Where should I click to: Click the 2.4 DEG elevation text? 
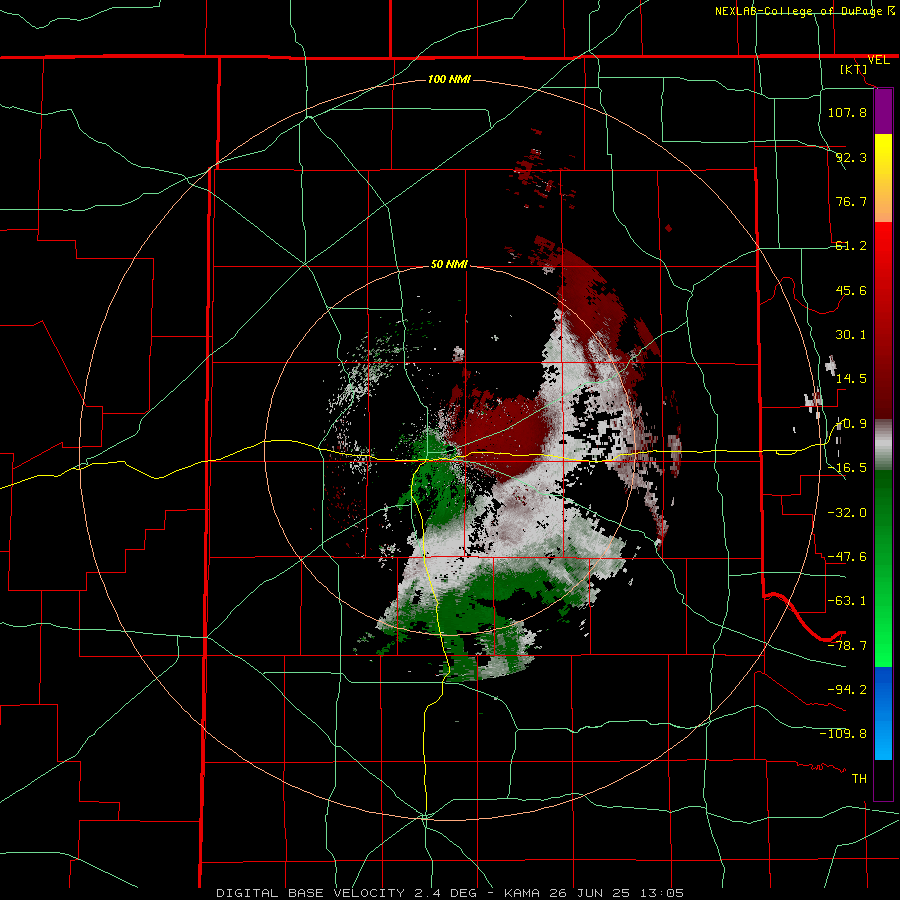(447, 893)
